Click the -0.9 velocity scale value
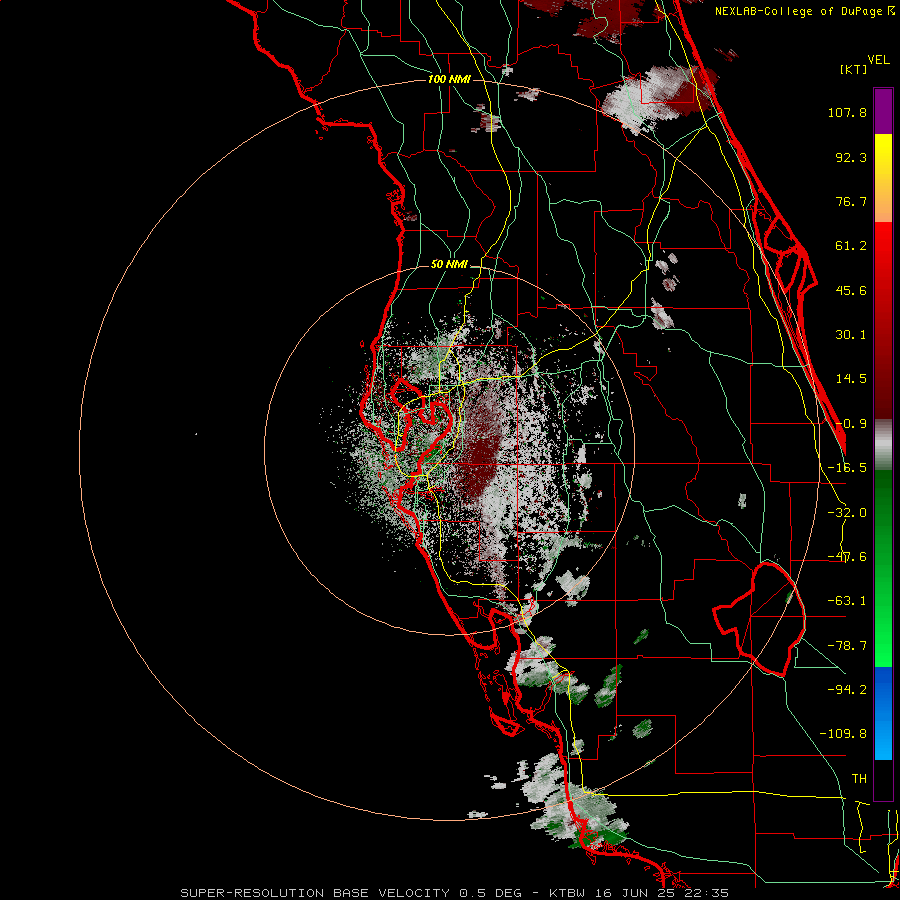Image resolution: width=900 pixels, height=900 pixels. (851, 424)
